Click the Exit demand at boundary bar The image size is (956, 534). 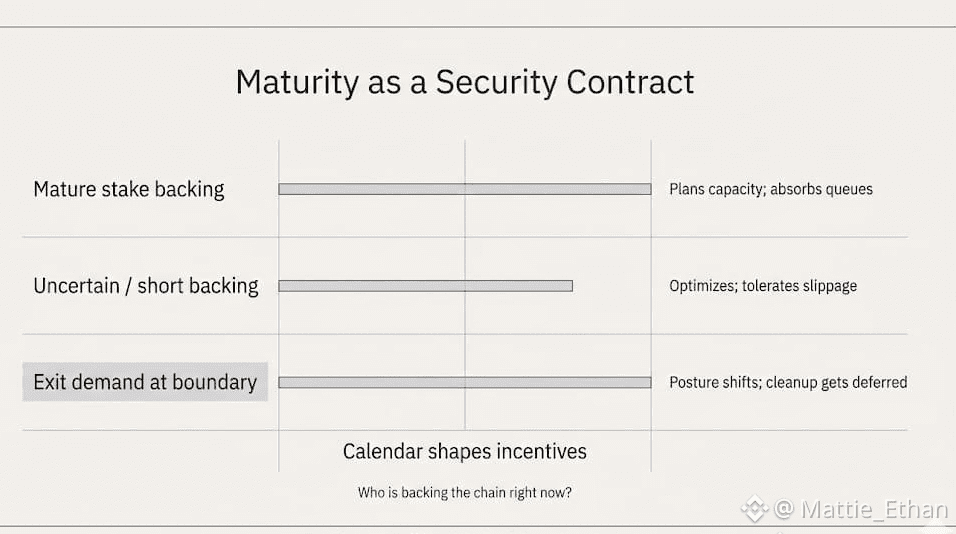(465, 382)
